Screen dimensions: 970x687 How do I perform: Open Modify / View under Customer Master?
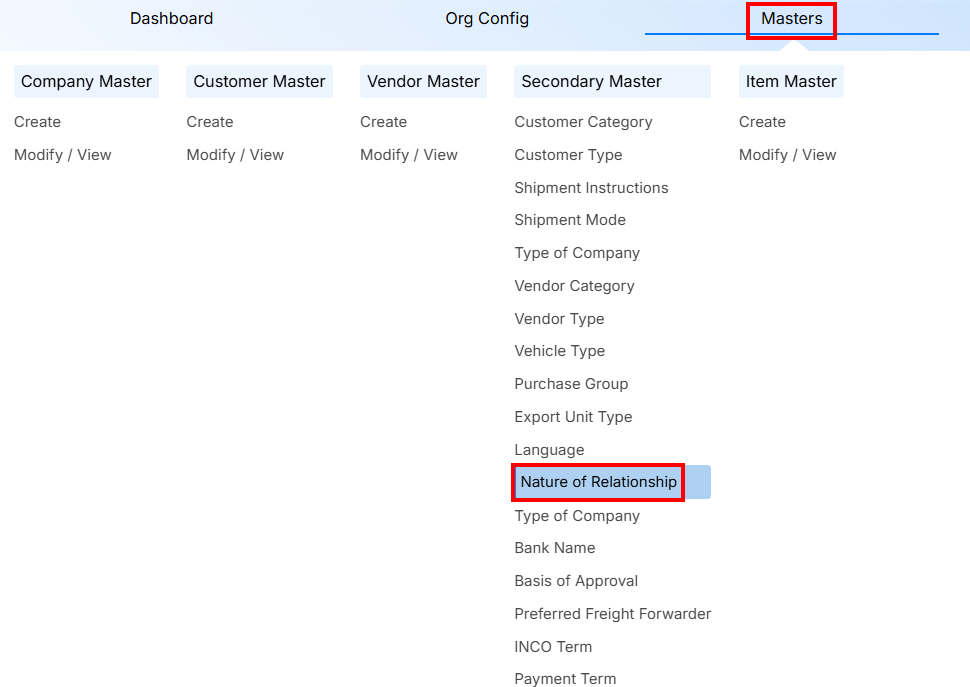click(235, 155)
